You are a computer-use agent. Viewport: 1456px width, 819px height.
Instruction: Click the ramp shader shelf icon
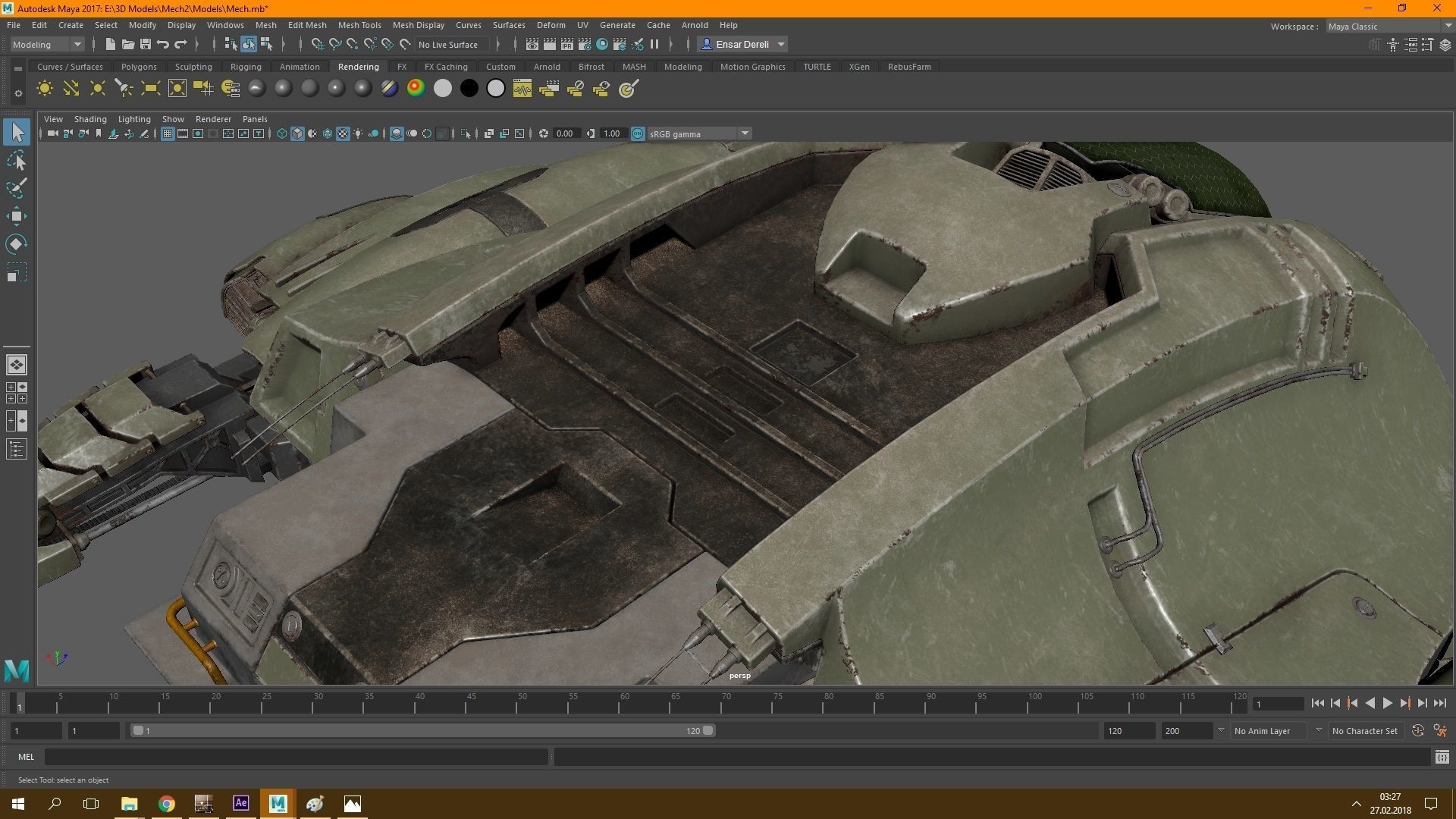[416, 89]
